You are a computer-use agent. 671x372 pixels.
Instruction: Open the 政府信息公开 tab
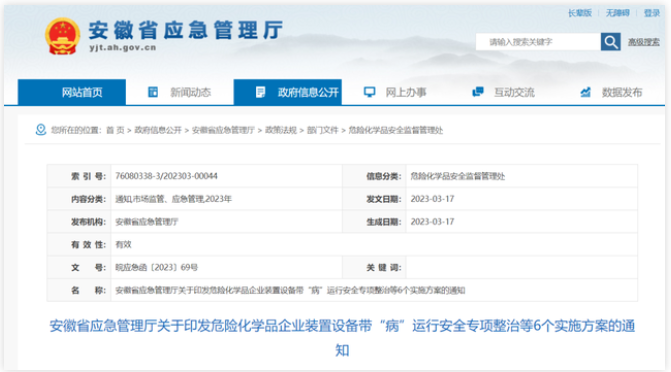[288, 92]
